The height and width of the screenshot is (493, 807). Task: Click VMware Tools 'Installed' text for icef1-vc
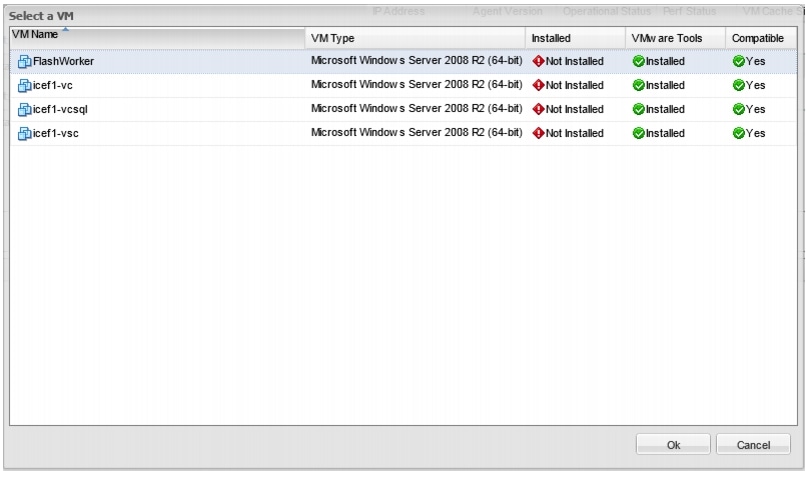tap(665, 85)
